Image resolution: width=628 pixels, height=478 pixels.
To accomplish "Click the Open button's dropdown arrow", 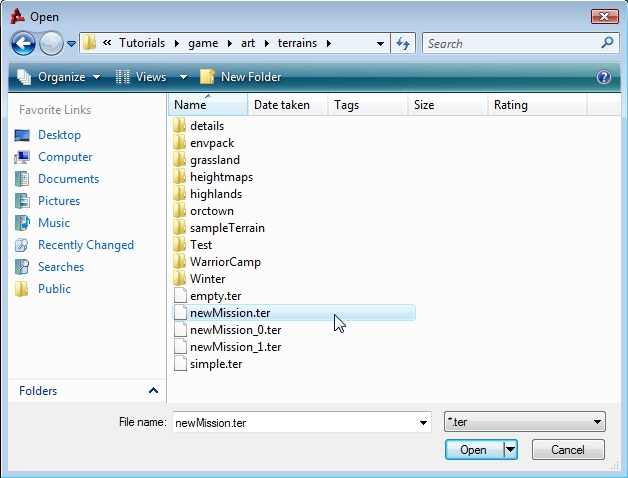I will click(x=511, y=450).
